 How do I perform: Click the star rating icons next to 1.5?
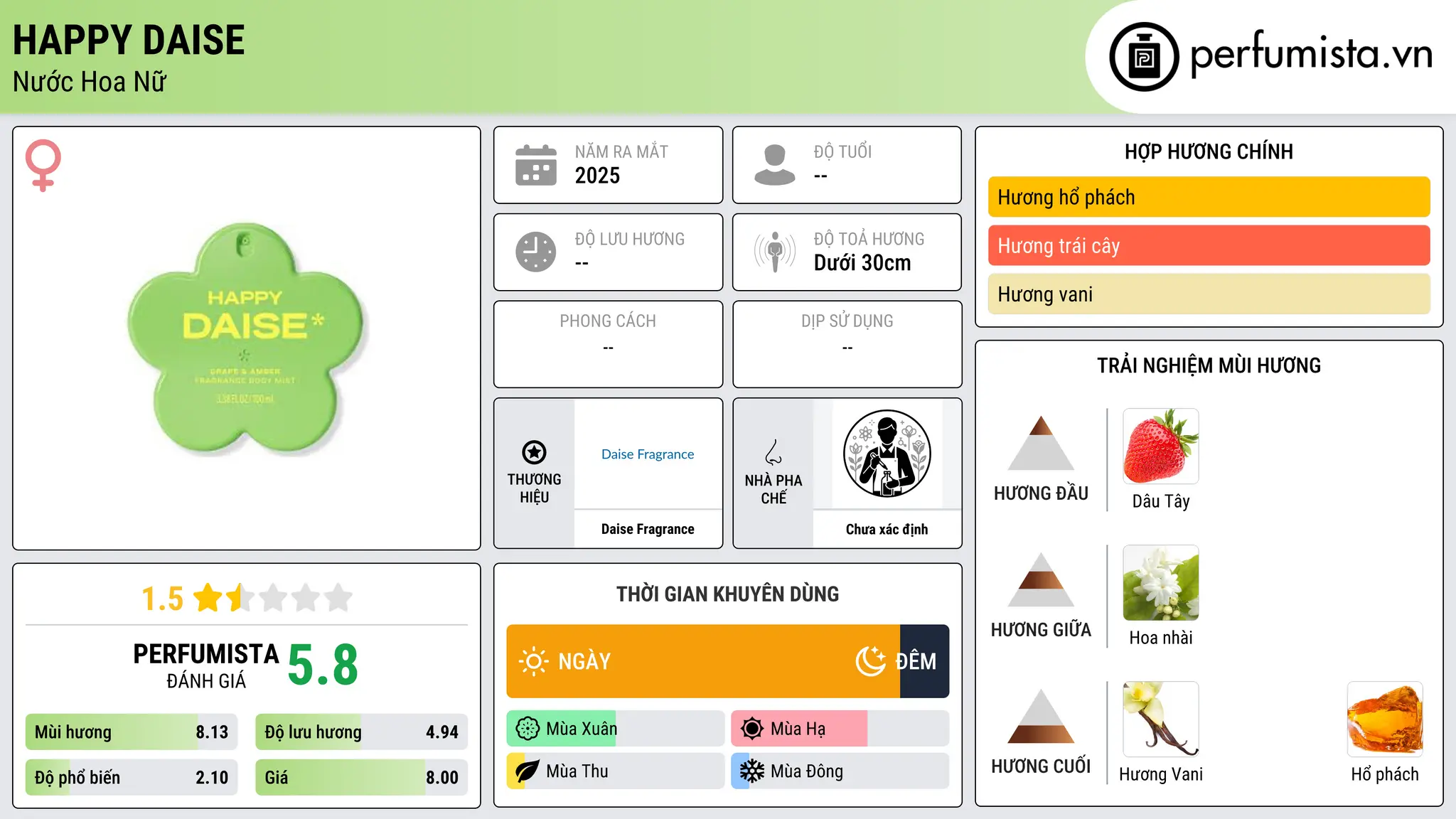click(273, 598)
